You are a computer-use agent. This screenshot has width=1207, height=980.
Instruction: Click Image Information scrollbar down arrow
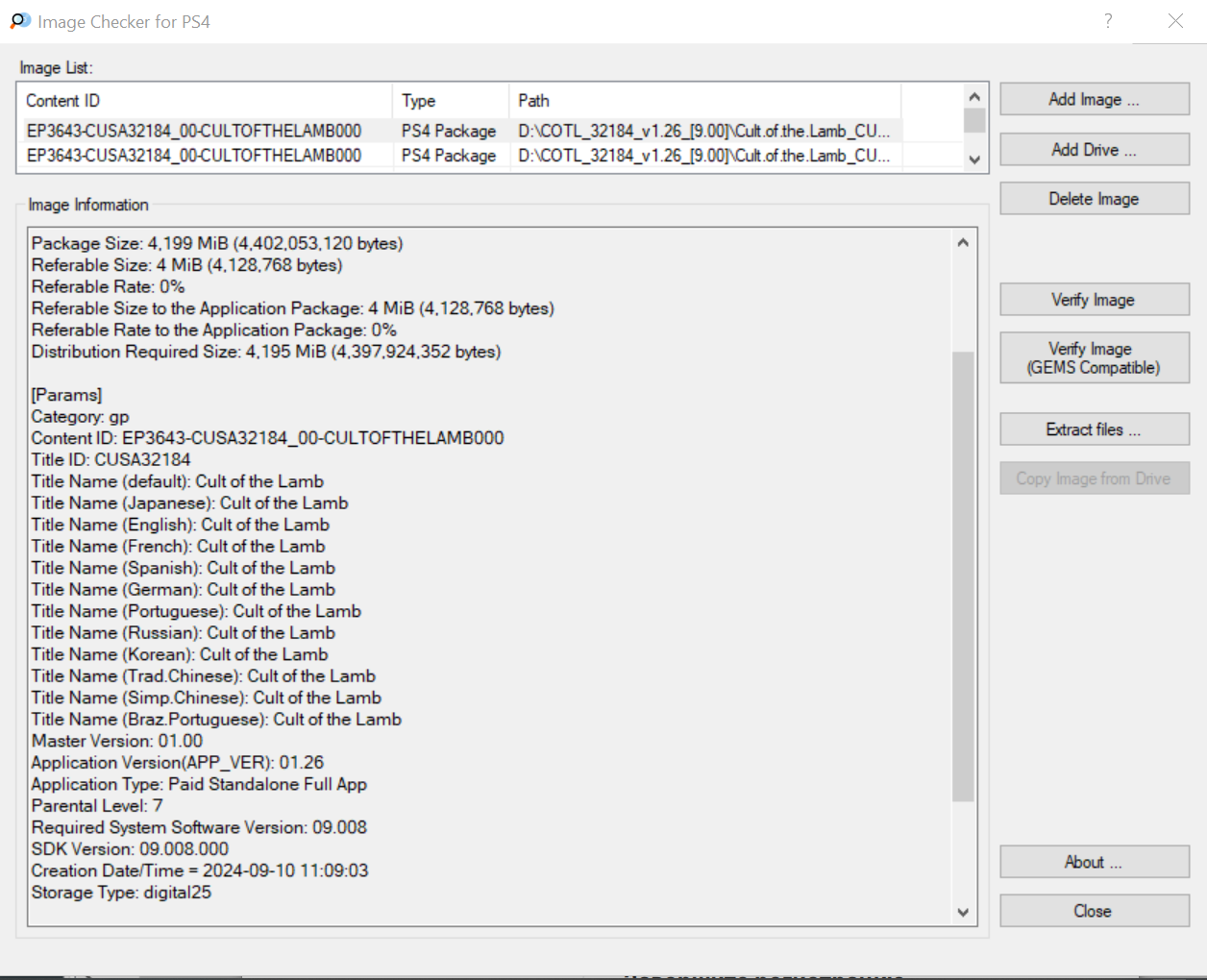point(963,913)
